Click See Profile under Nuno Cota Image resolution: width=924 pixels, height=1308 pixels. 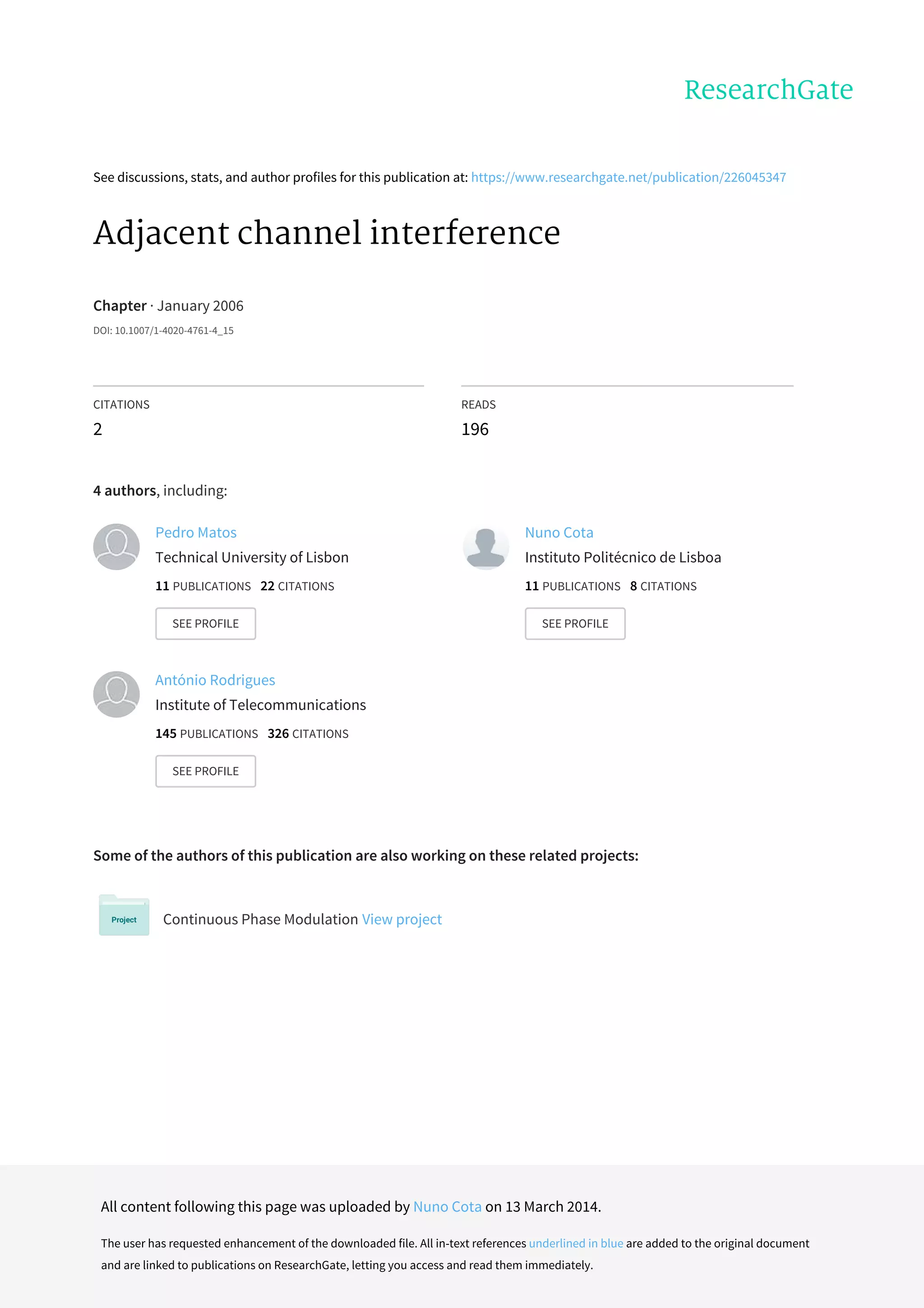pyautogui.click(x=575, y=623)
